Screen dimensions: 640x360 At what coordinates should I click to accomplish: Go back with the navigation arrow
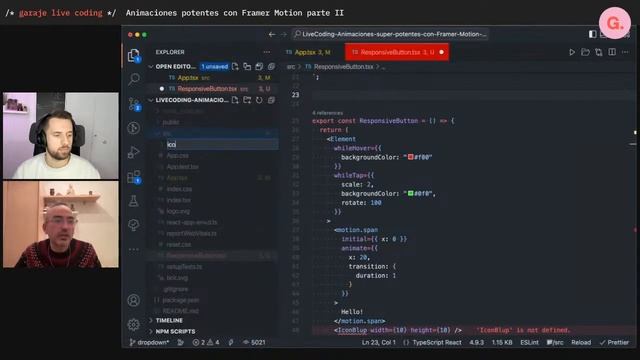pos(272,34)
